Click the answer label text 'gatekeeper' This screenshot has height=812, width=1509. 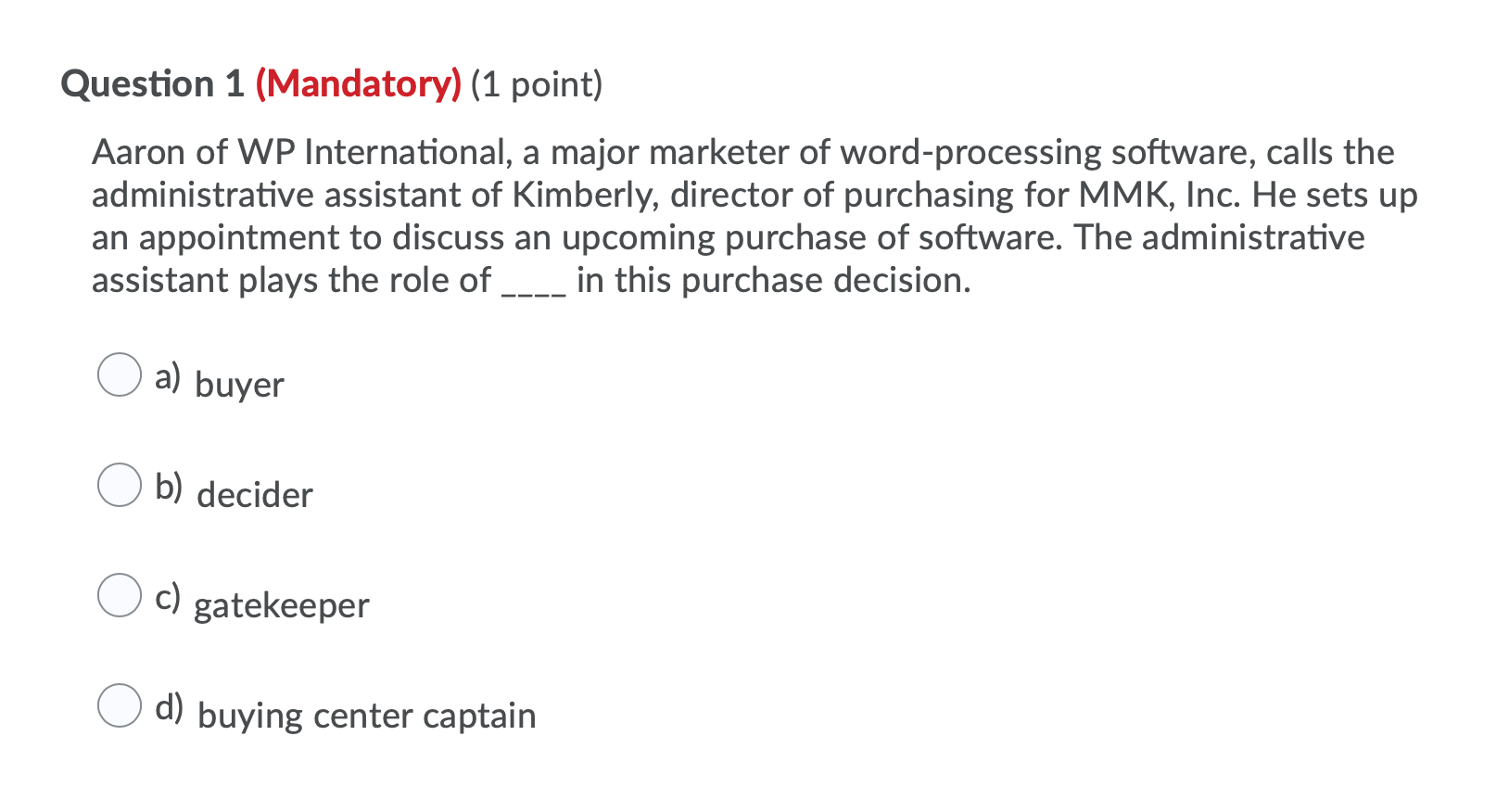pos(282,606)
